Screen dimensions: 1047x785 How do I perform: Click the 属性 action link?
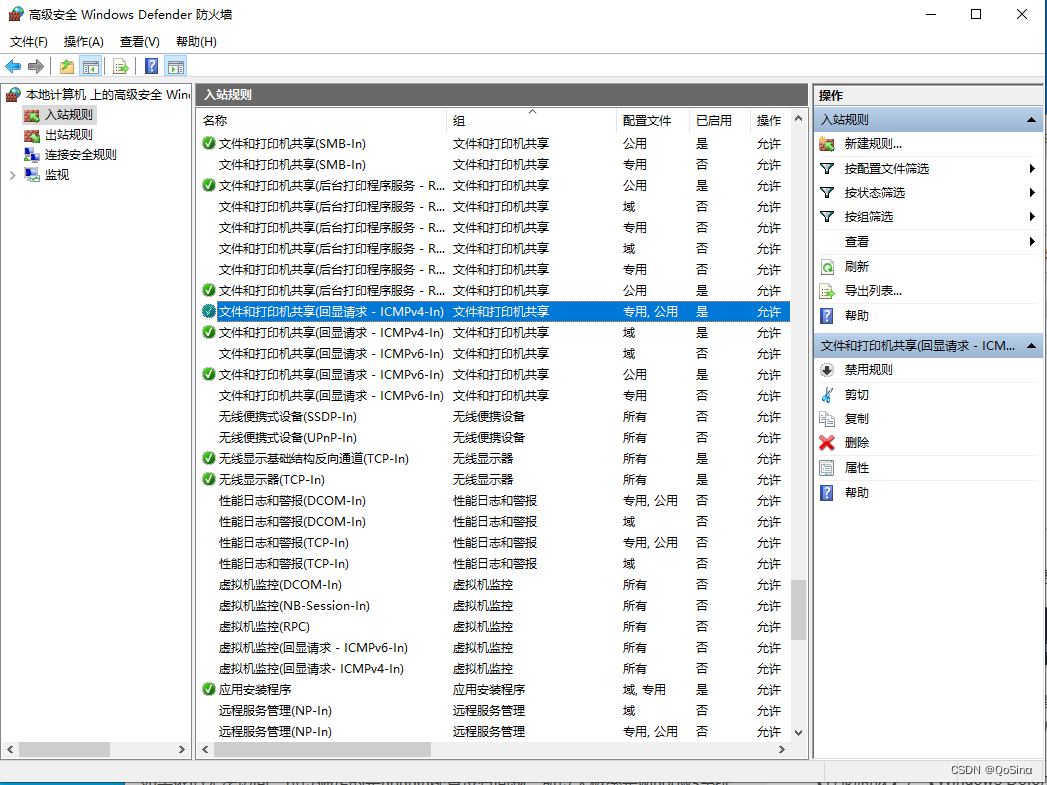click(x=857, y=468)
